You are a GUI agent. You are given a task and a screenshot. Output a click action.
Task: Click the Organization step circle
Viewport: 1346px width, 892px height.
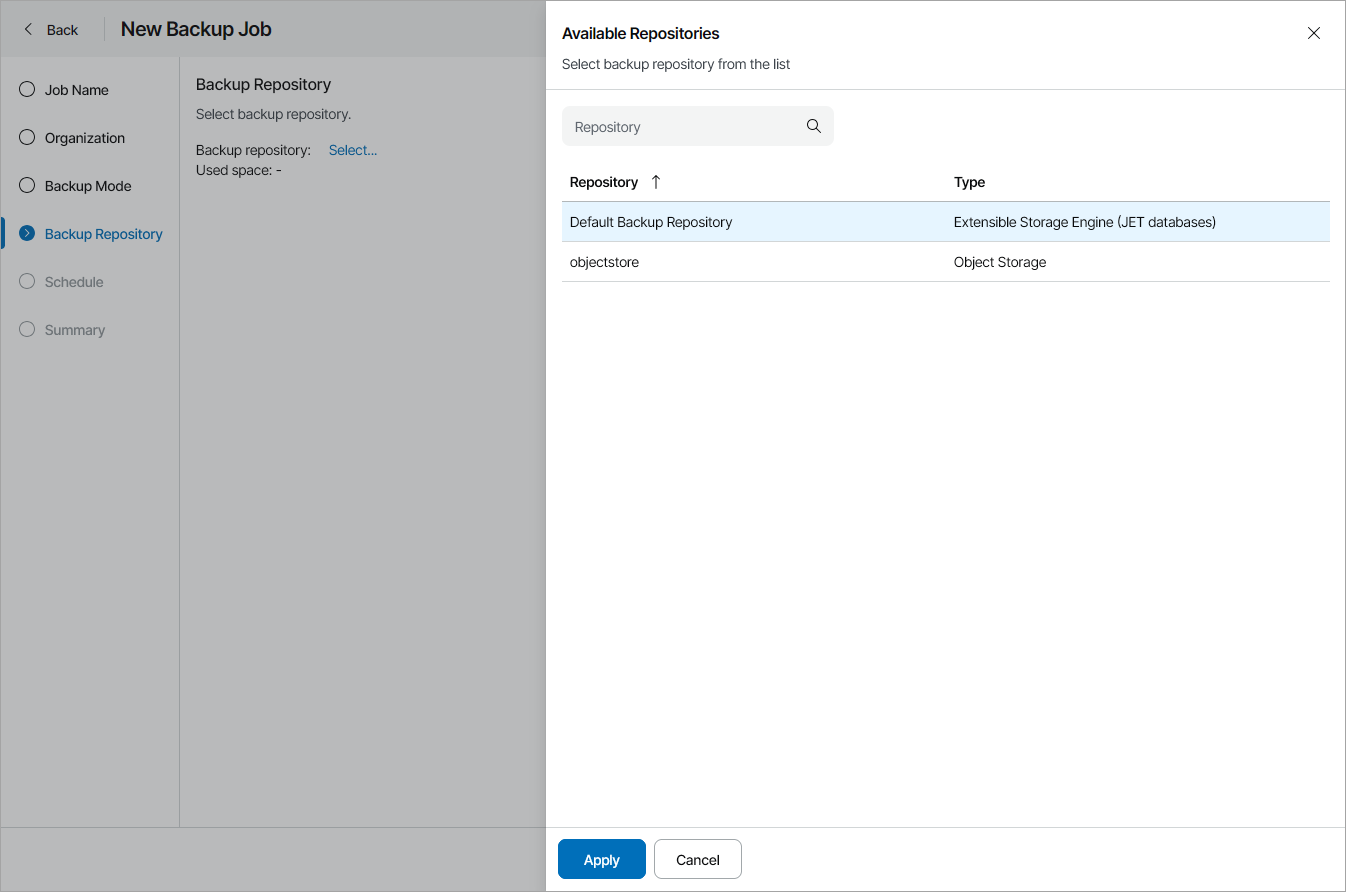click(27, 138)
